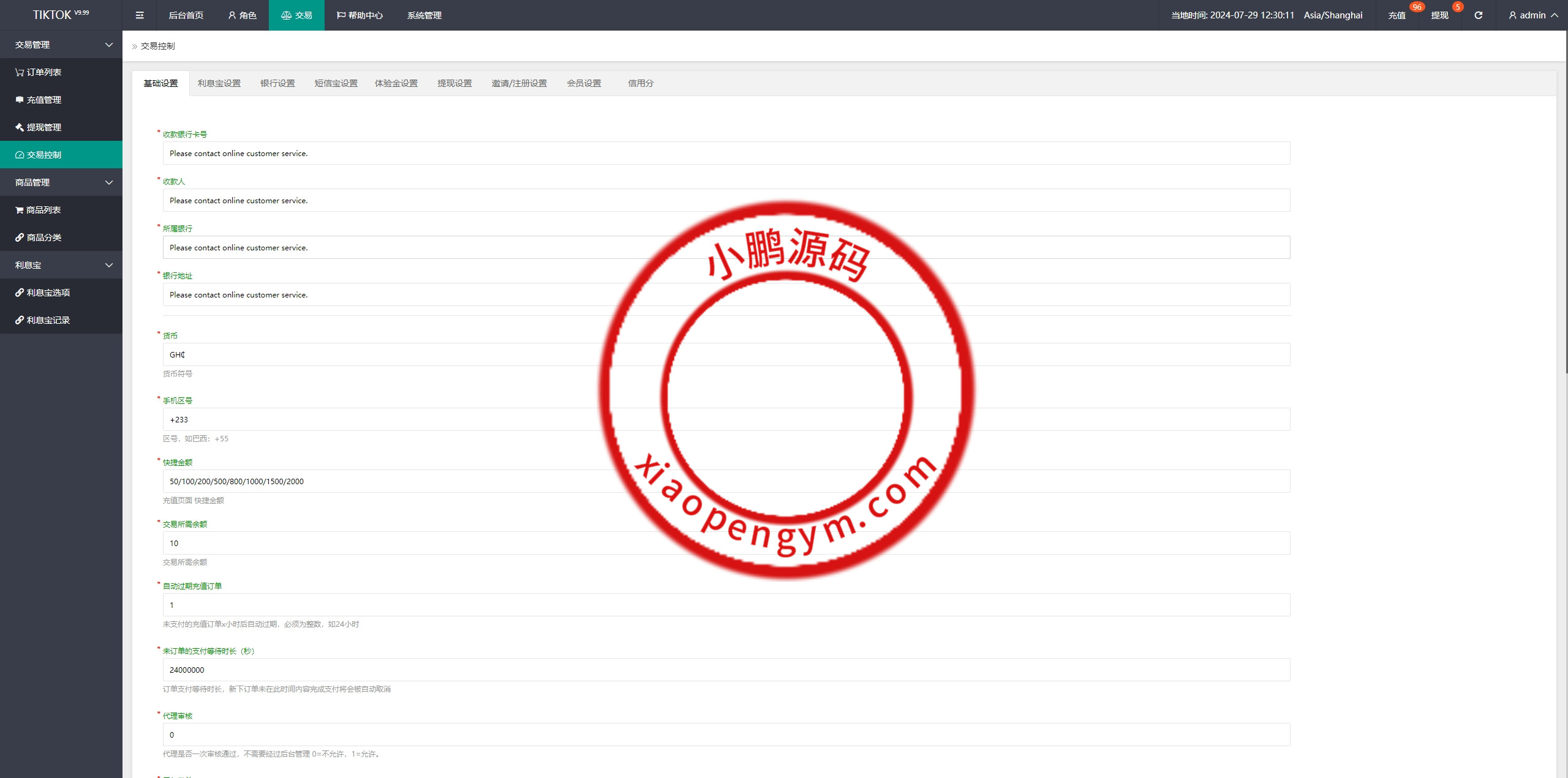The width and height of the screenshot is (1568, 778).
Task: Open 利息宝记录 in the sidebar
Action: pyautogui.click(x=48, y=320)
